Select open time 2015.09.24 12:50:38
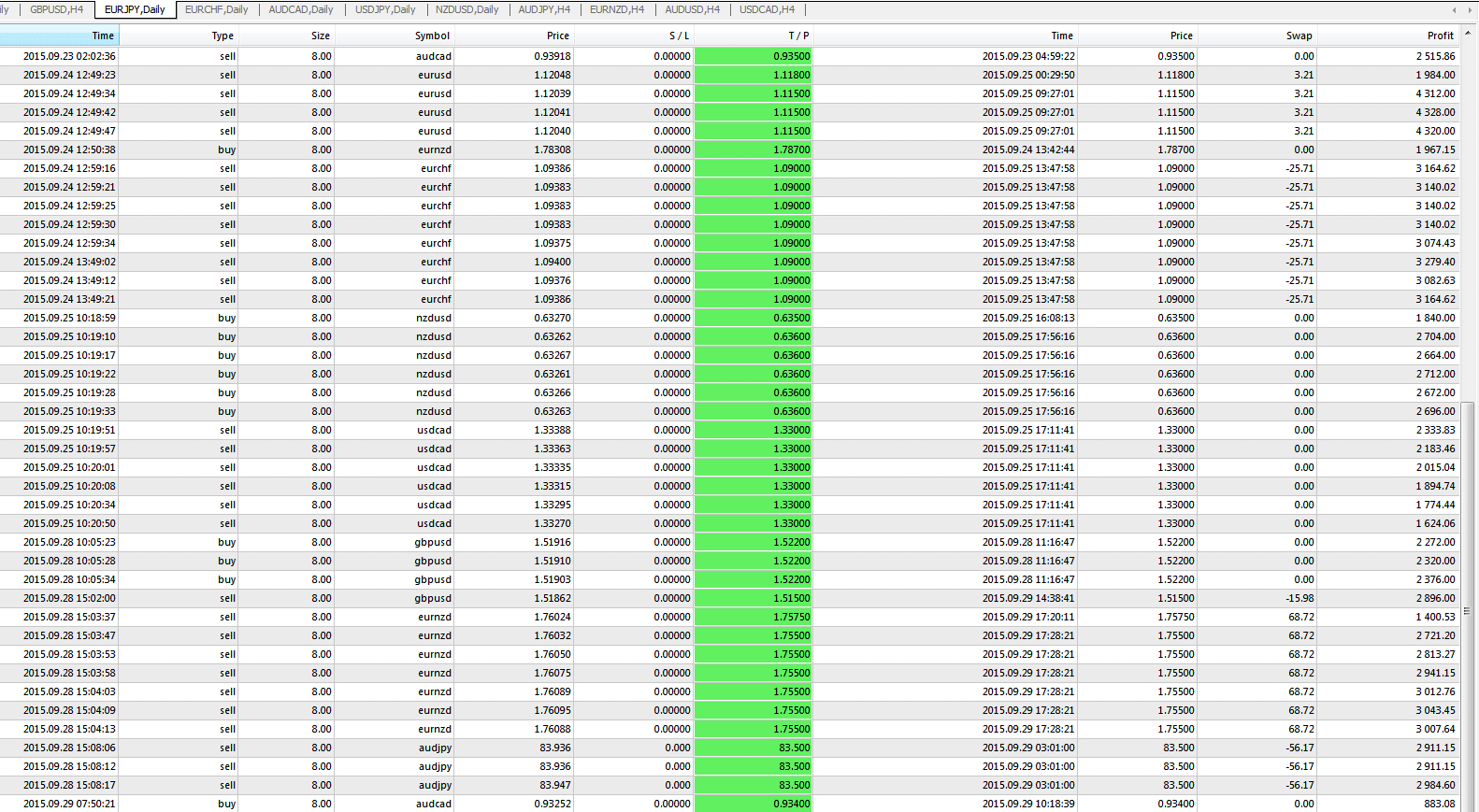The image size is (1479, 812). (69, 150)
